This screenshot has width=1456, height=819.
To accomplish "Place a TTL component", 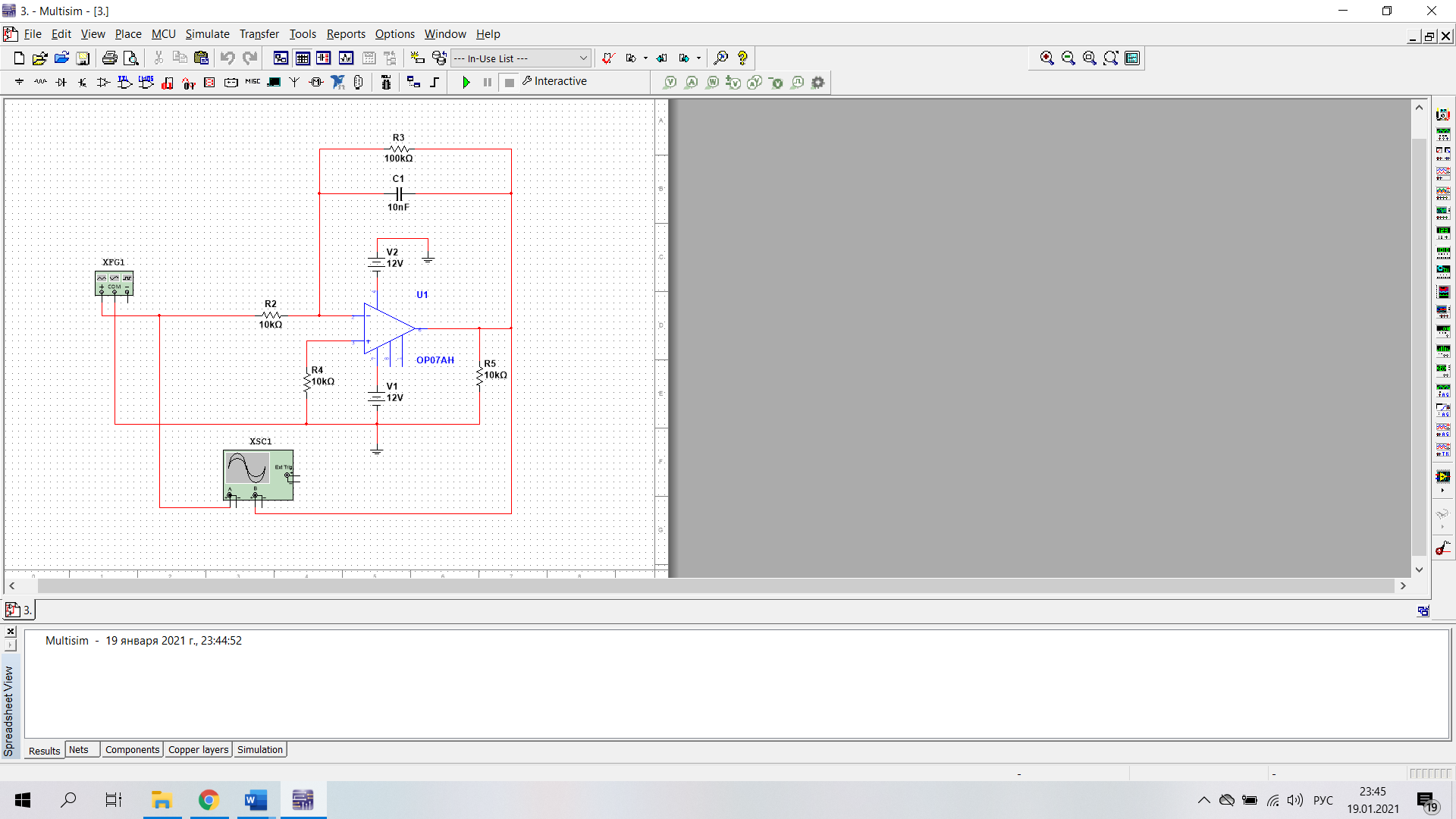I will (125, 82).
